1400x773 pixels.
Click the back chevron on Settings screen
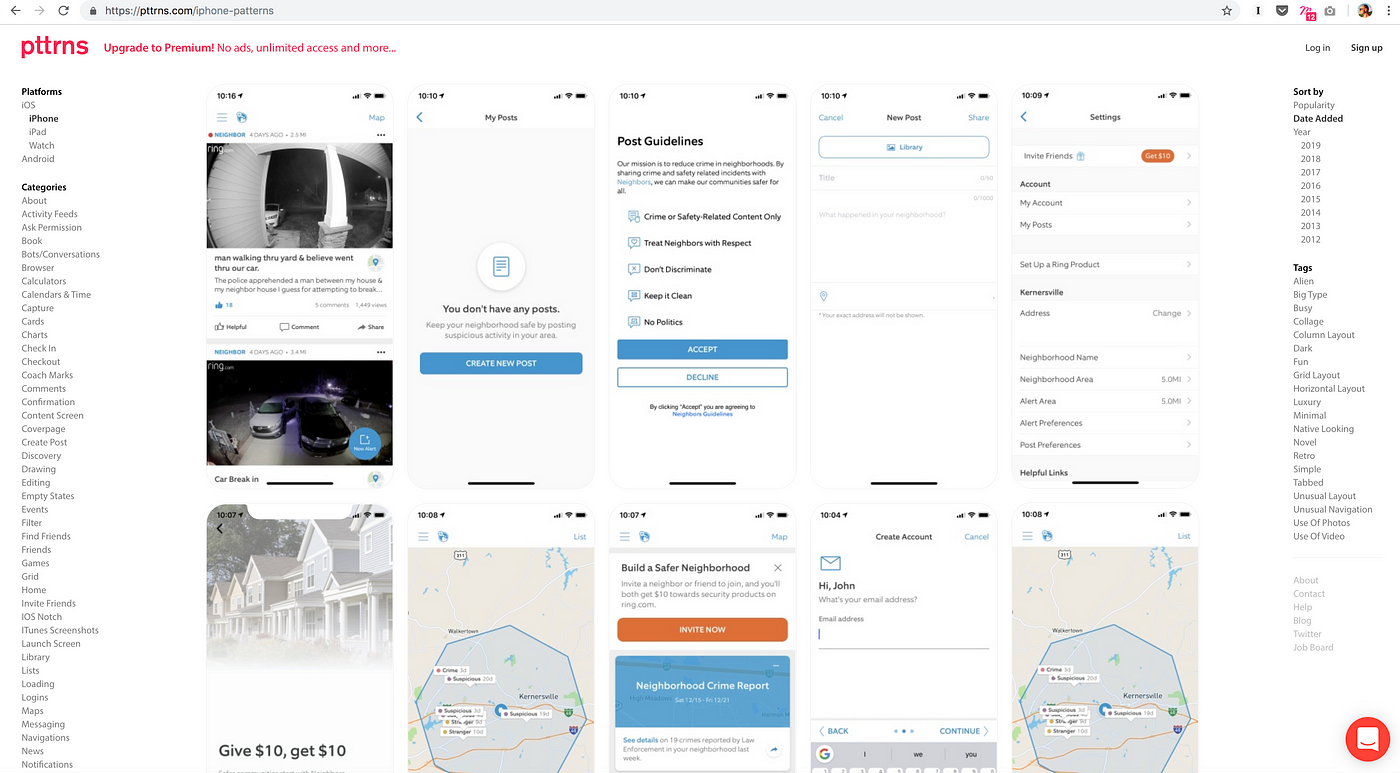[x=1023, y=117]
